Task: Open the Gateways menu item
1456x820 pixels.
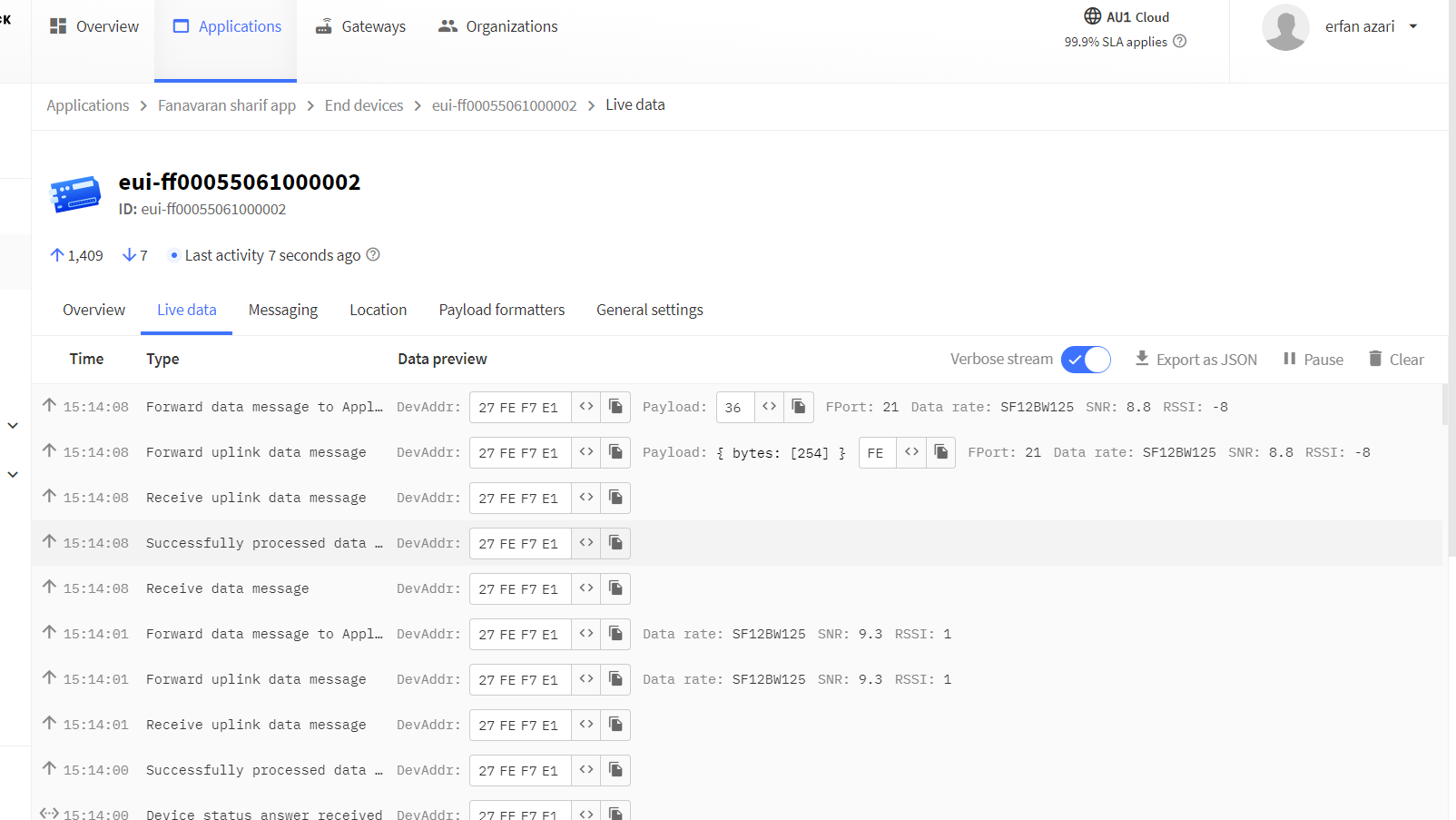Action: click(360, 27)
